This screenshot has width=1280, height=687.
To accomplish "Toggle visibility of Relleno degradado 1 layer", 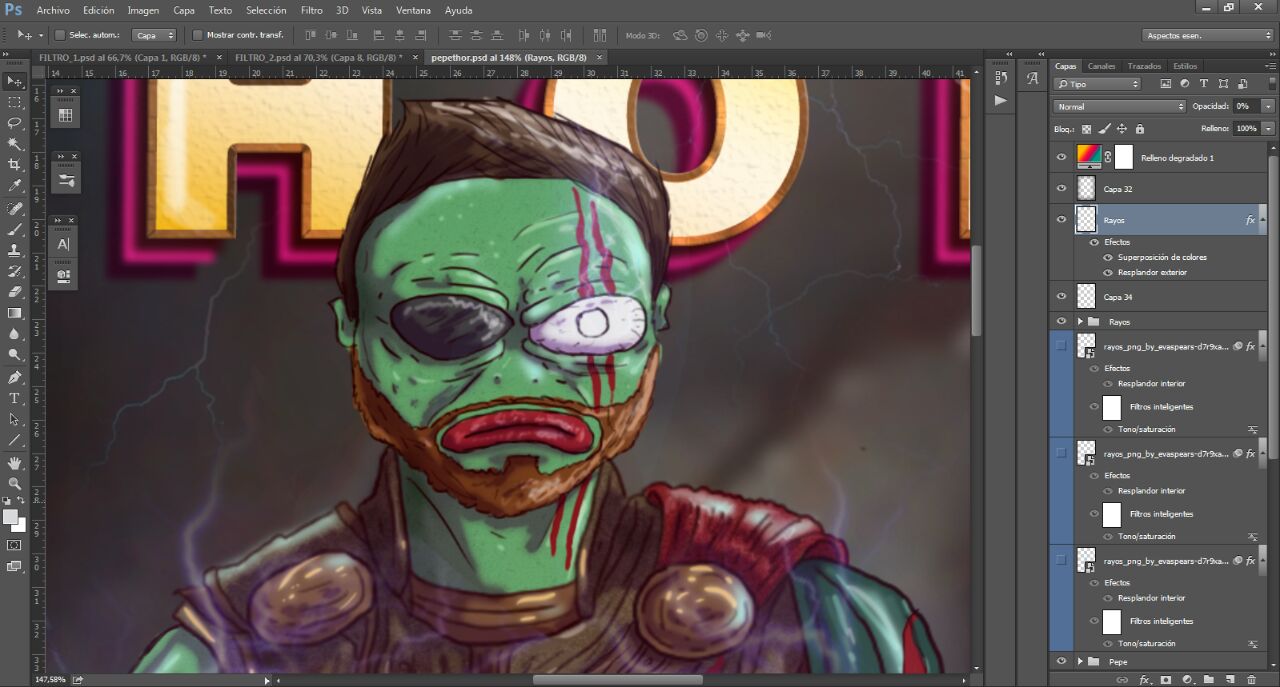I will tap(1061, 157).
